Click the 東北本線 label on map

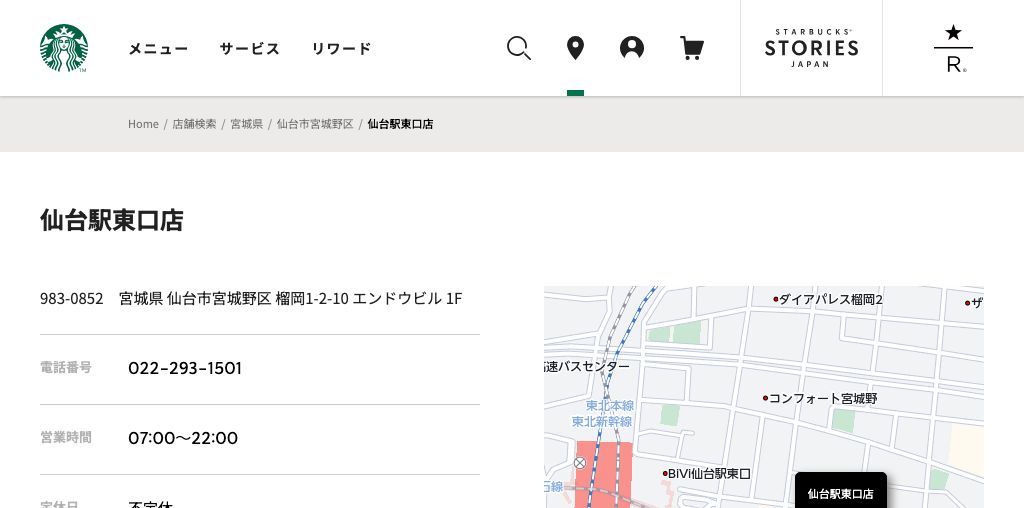coord(610,405)
